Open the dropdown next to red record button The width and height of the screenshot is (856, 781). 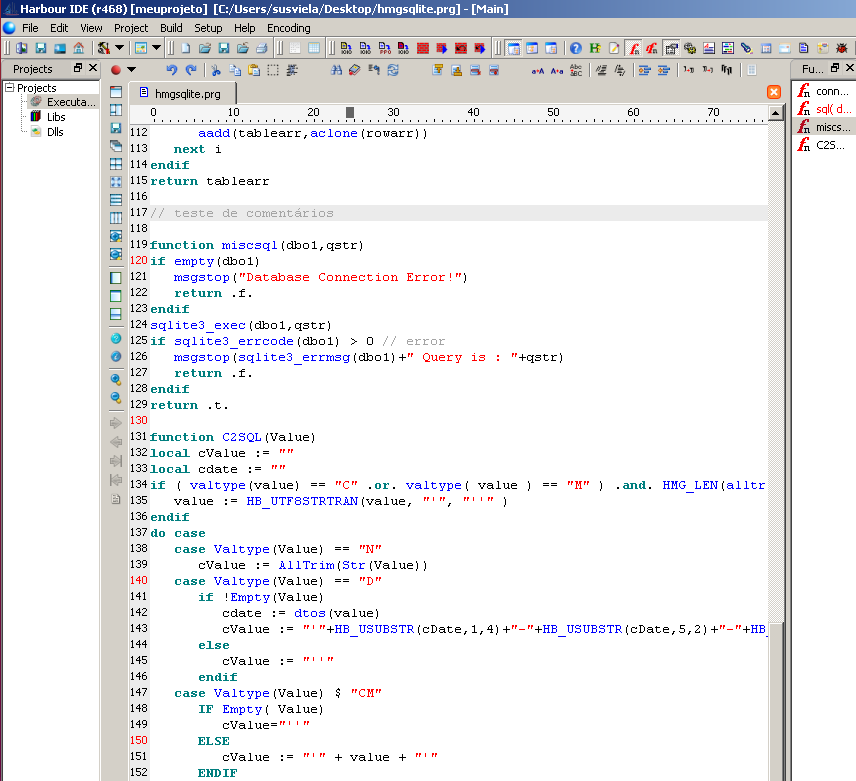pos(131,69)
